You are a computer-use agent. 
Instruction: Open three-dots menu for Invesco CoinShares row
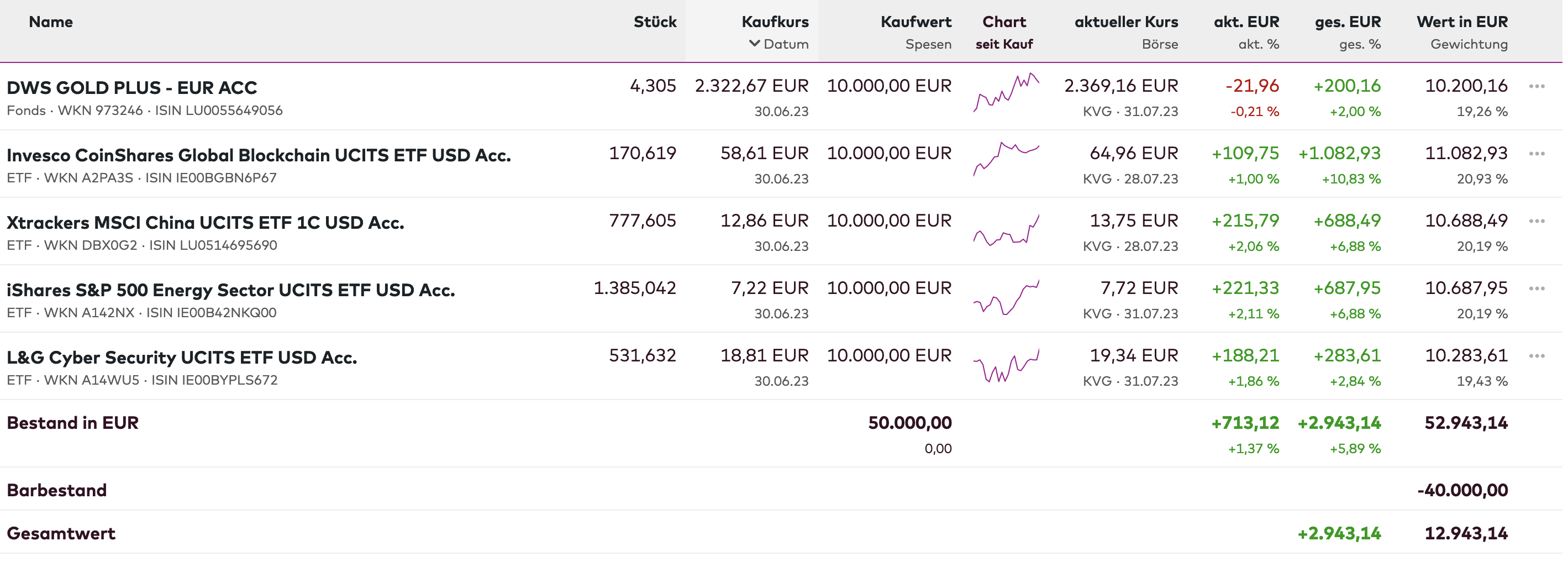[1537, 154]
